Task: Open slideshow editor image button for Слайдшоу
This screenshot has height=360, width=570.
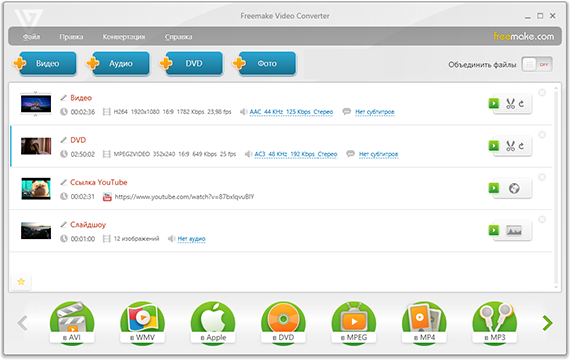Action: pyautogui.click(x=514, y=231)
